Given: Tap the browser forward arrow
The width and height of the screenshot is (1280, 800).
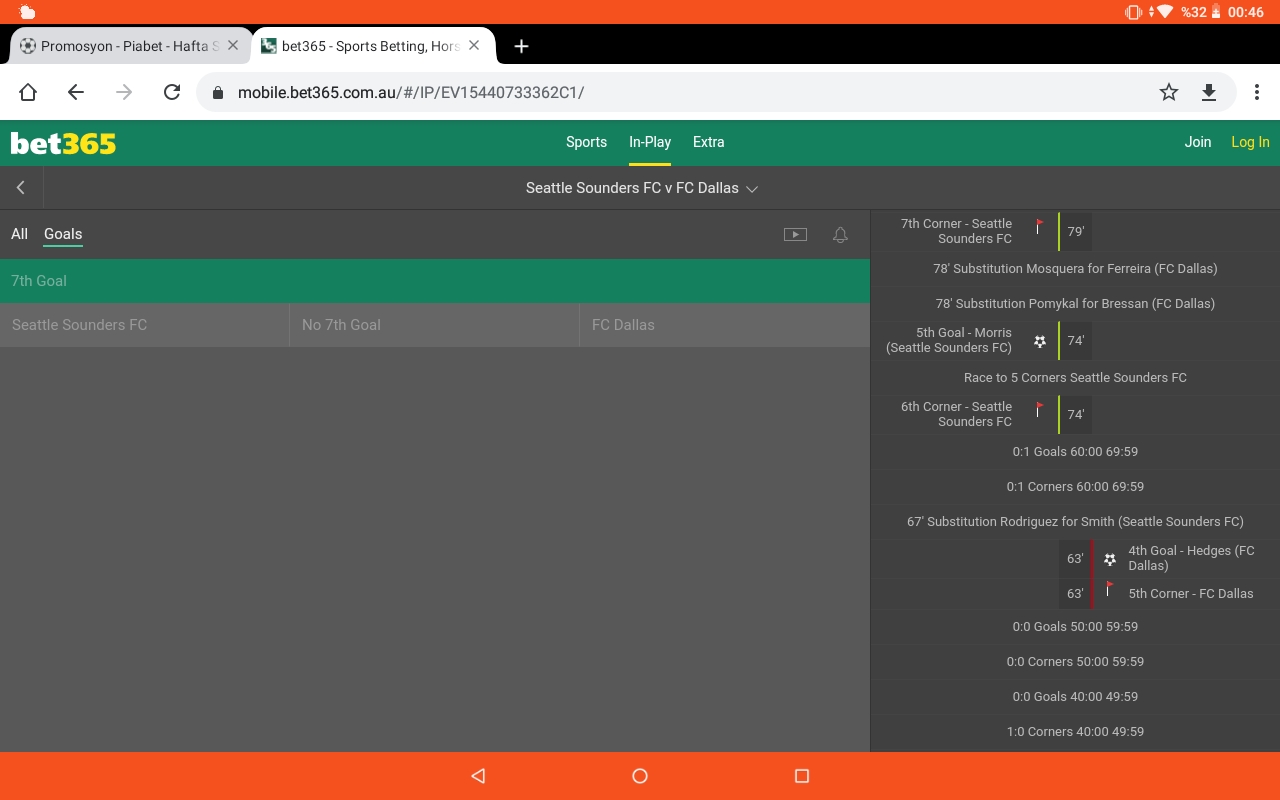Looking at the screenshot, I should click(x=124, y=92).
